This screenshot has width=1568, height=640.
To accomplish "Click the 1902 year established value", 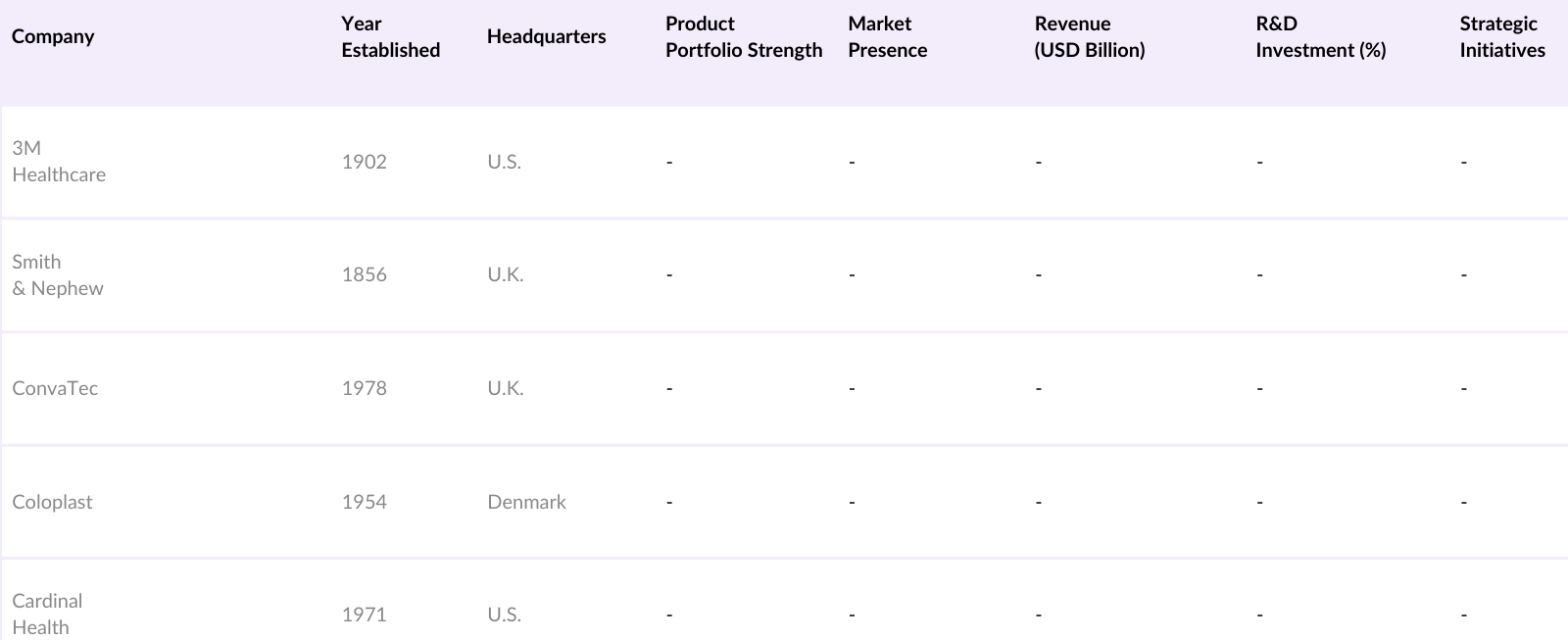I will pos(364,162).
